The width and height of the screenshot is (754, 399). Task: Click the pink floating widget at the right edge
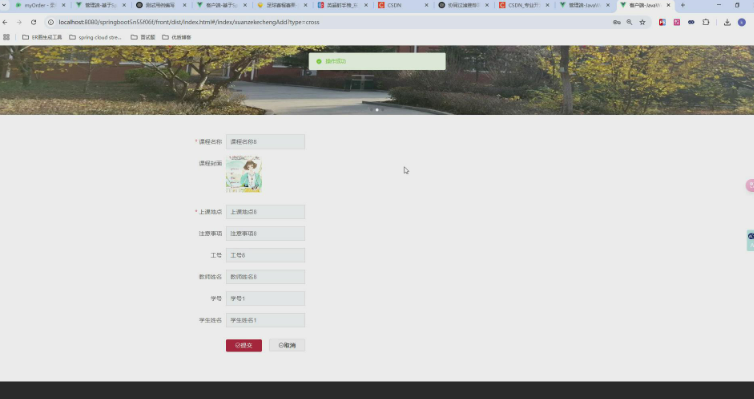(x=750, y=186)
